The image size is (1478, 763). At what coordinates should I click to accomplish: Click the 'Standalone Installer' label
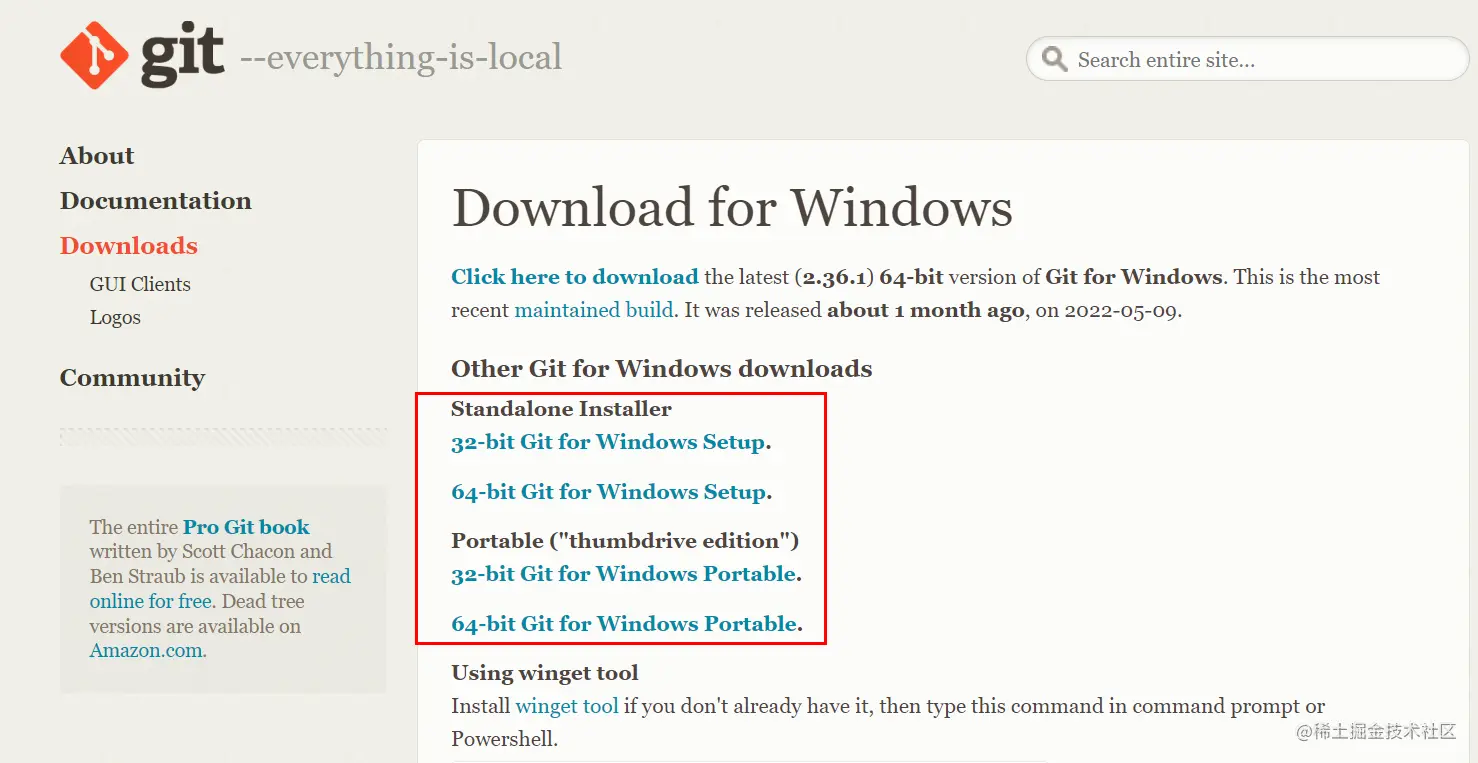(x=561, y=409)
